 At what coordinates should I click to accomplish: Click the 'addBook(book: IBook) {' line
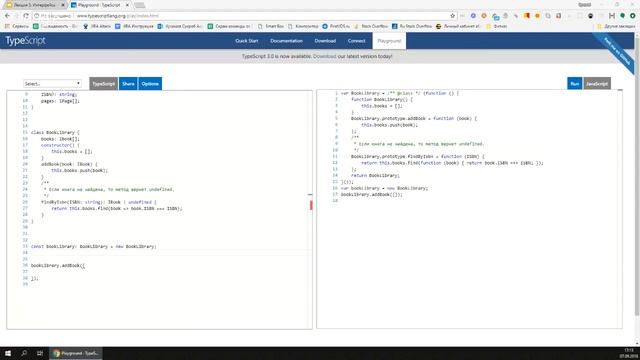pyautogui.click(x=69, y=164)
